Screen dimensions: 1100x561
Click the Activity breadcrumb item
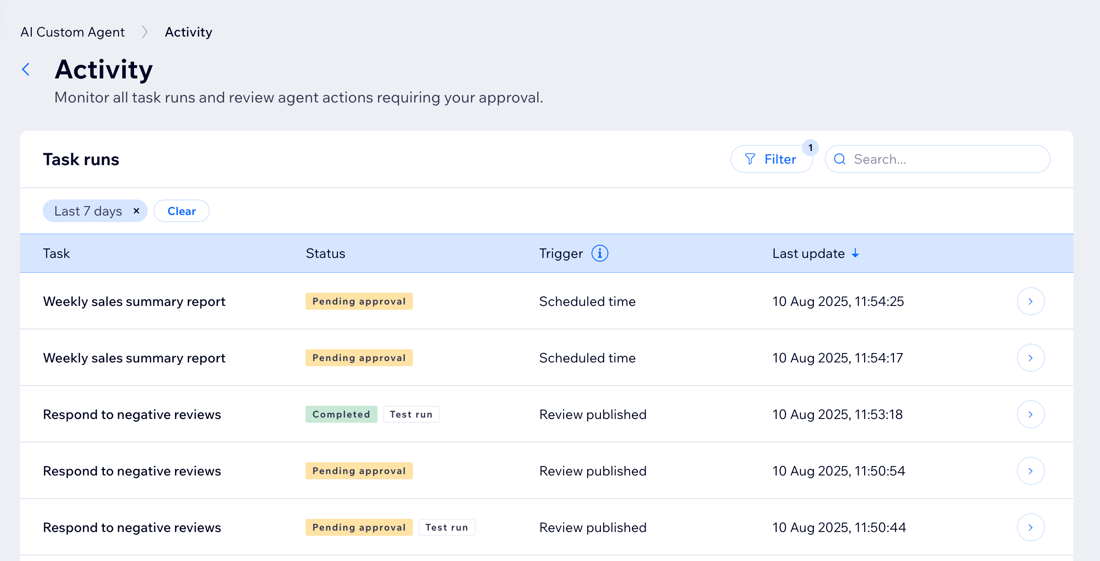(x=188, y=32)
